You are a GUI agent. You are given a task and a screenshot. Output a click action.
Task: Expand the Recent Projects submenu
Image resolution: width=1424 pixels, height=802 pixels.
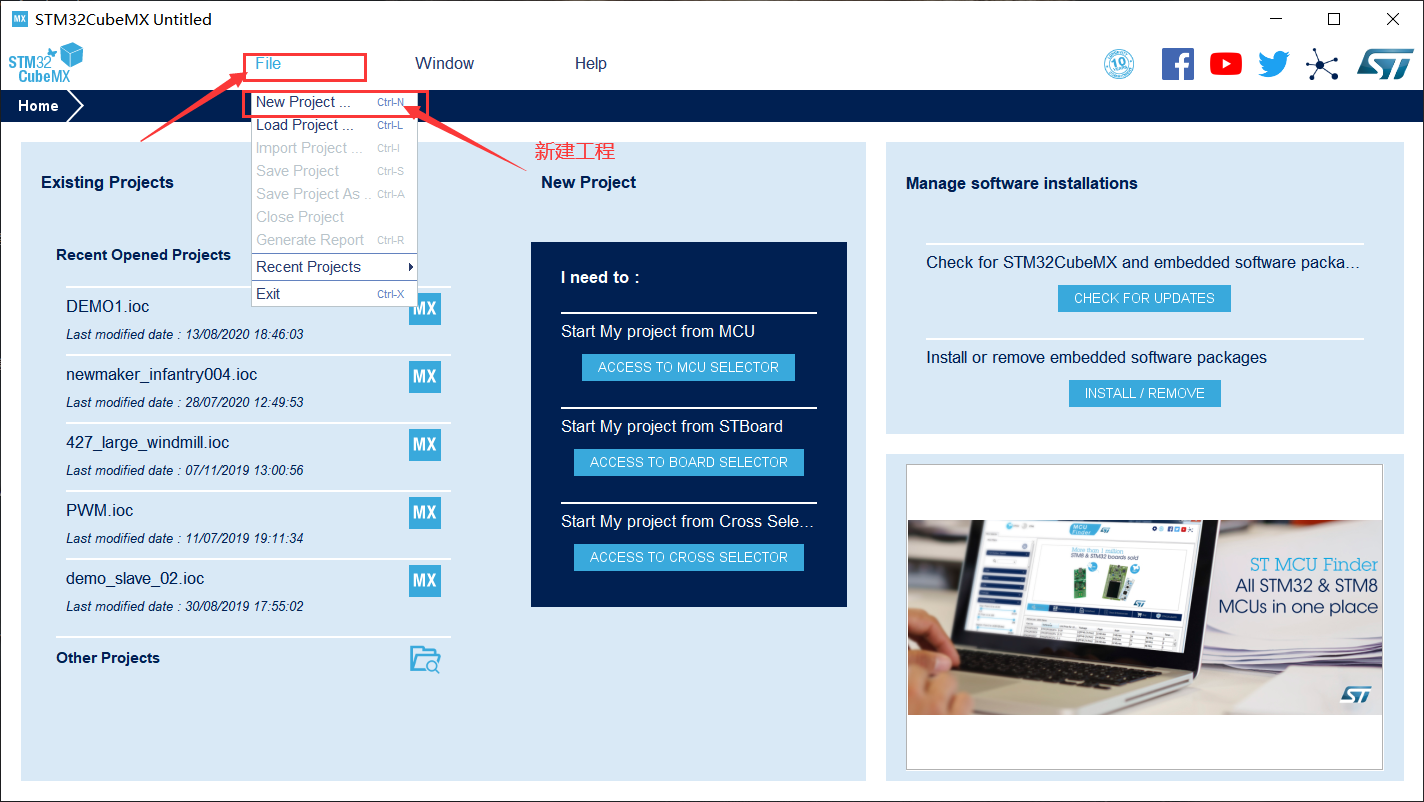(x=334, y=267)
